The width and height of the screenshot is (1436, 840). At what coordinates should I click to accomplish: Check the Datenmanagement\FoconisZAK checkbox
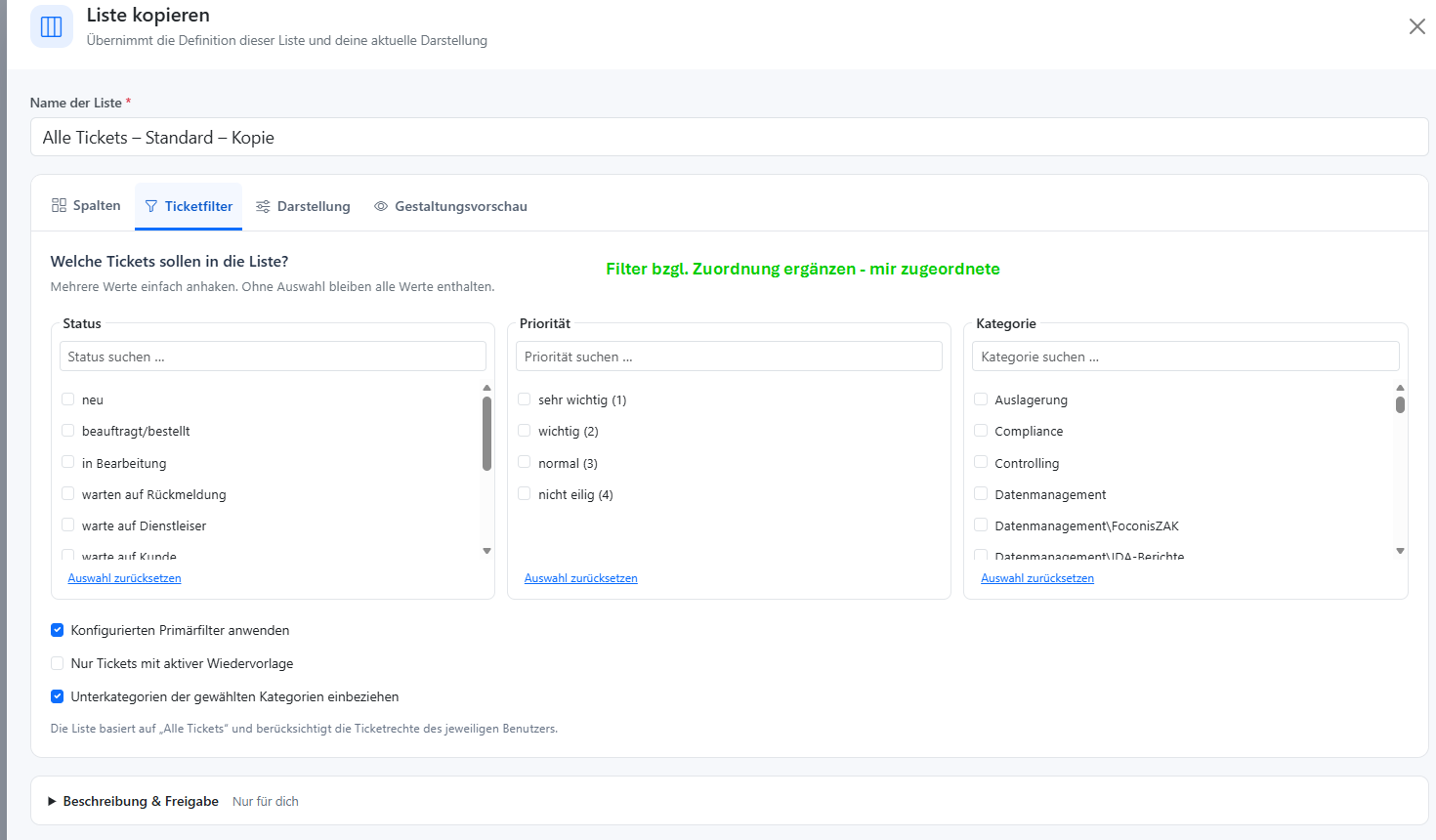(x=981, y=525)
